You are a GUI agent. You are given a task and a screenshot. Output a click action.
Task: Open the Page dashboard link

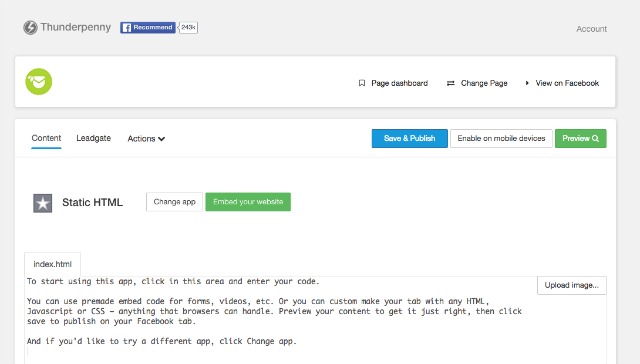point(399,83)
